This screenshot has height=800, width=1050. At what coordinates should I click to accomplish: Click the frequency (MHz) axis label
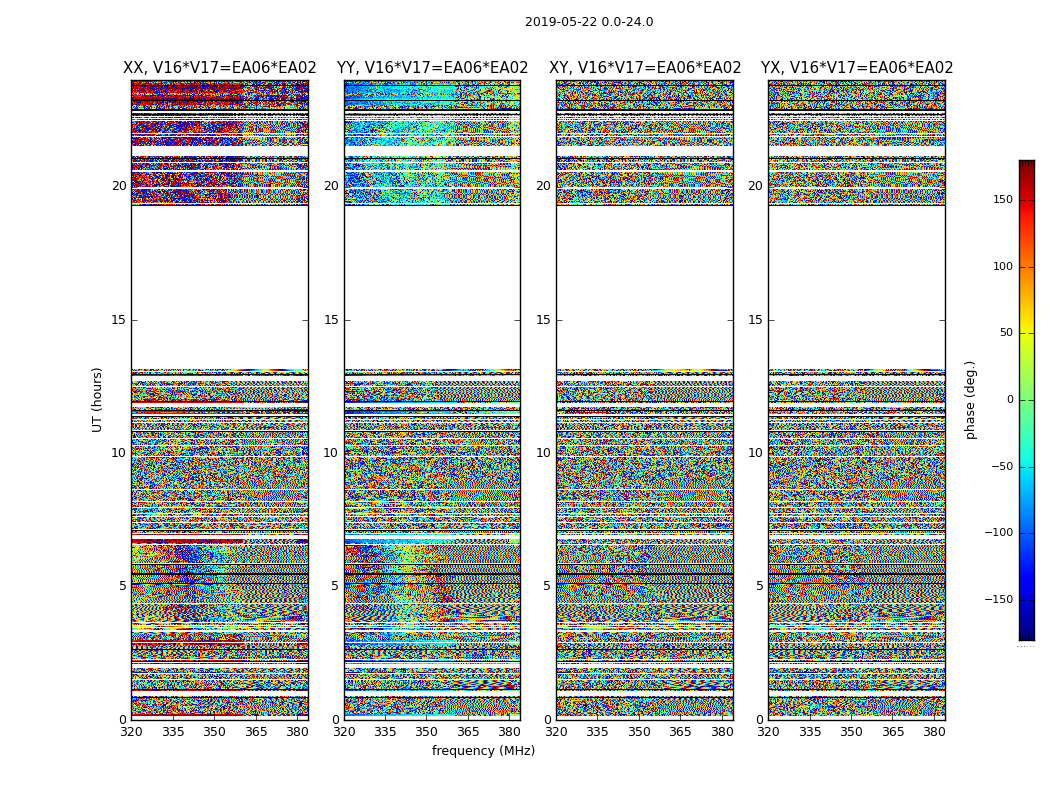pos(483,750)
